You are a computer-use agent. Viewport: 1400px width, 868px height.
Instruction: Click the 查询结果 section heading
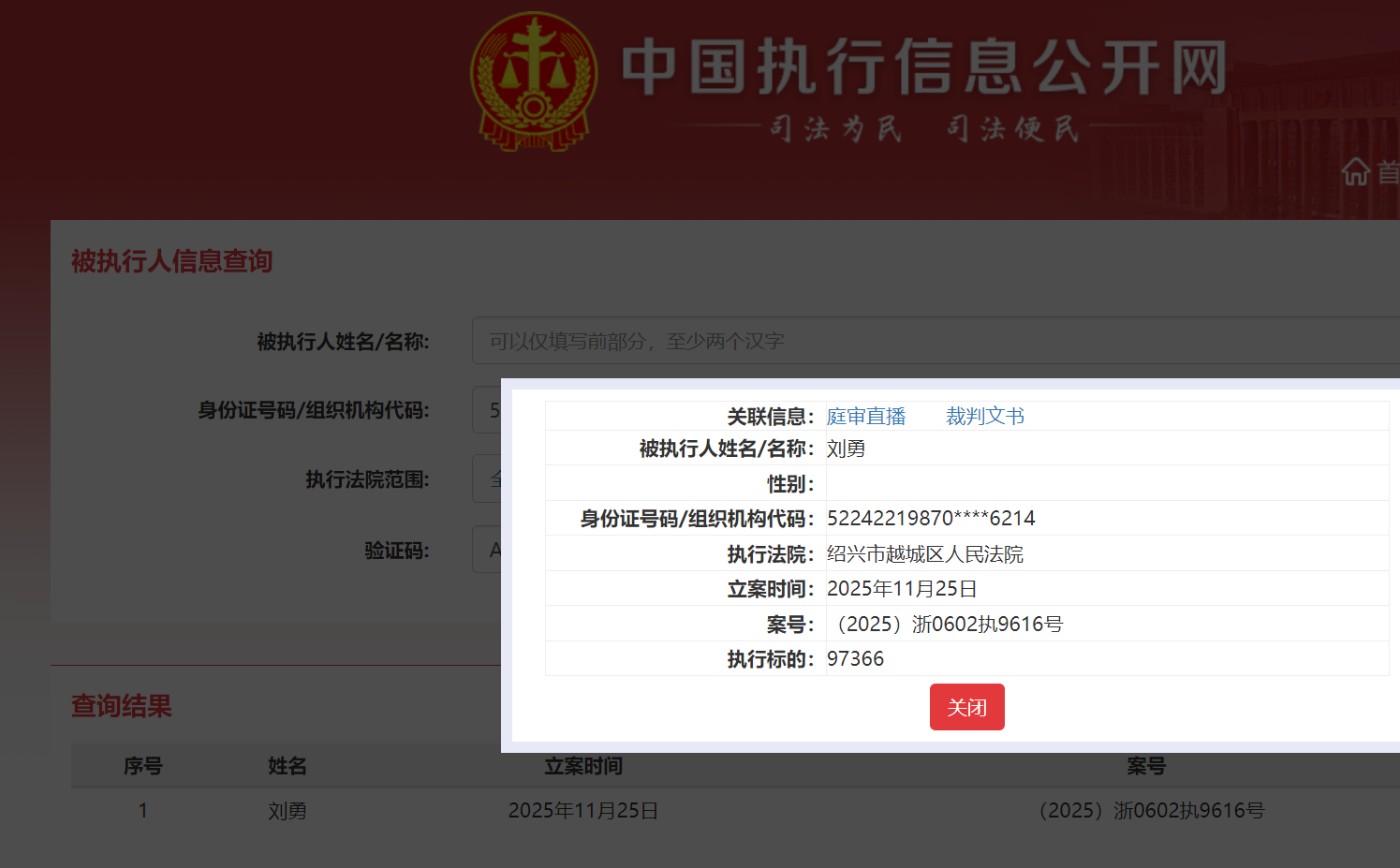coord(121,706)
